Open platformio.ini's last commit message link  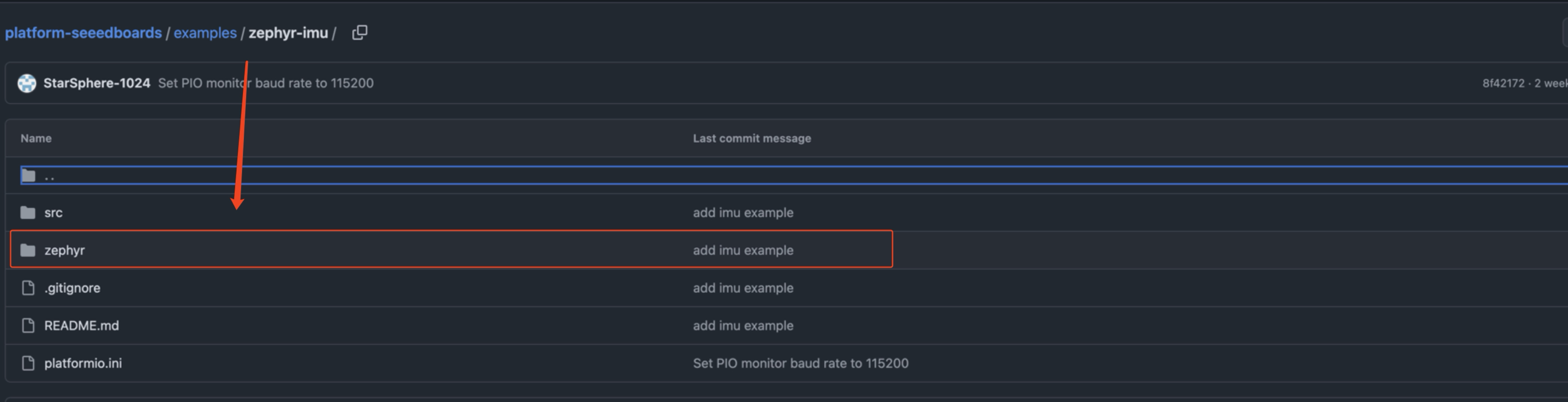(800, 363)
